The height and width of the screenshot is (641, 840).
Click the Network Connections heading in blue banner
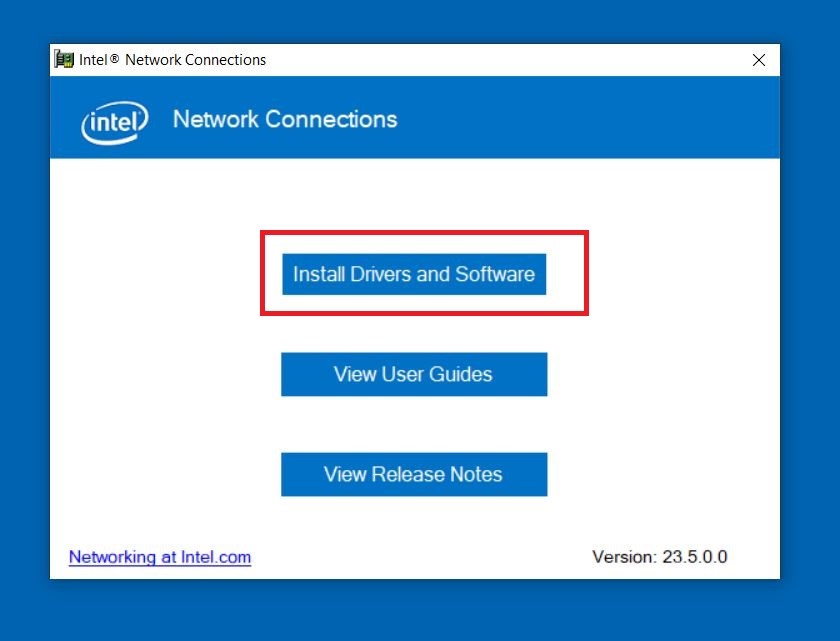click(x=285, y=120)
